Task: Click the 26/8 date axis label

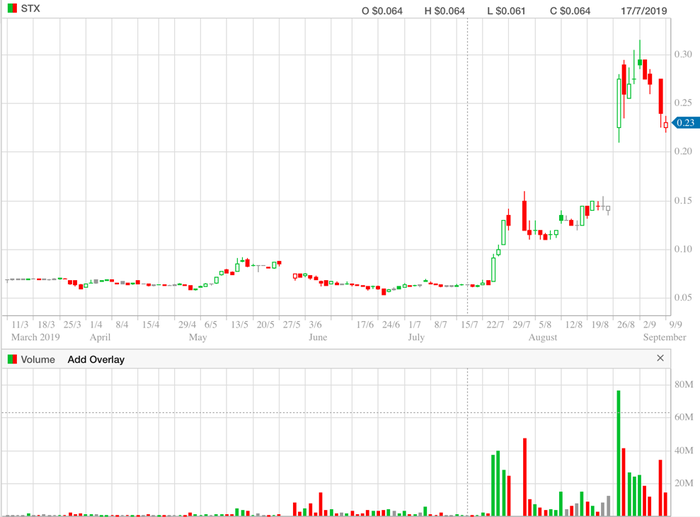Action: [626, 325]
